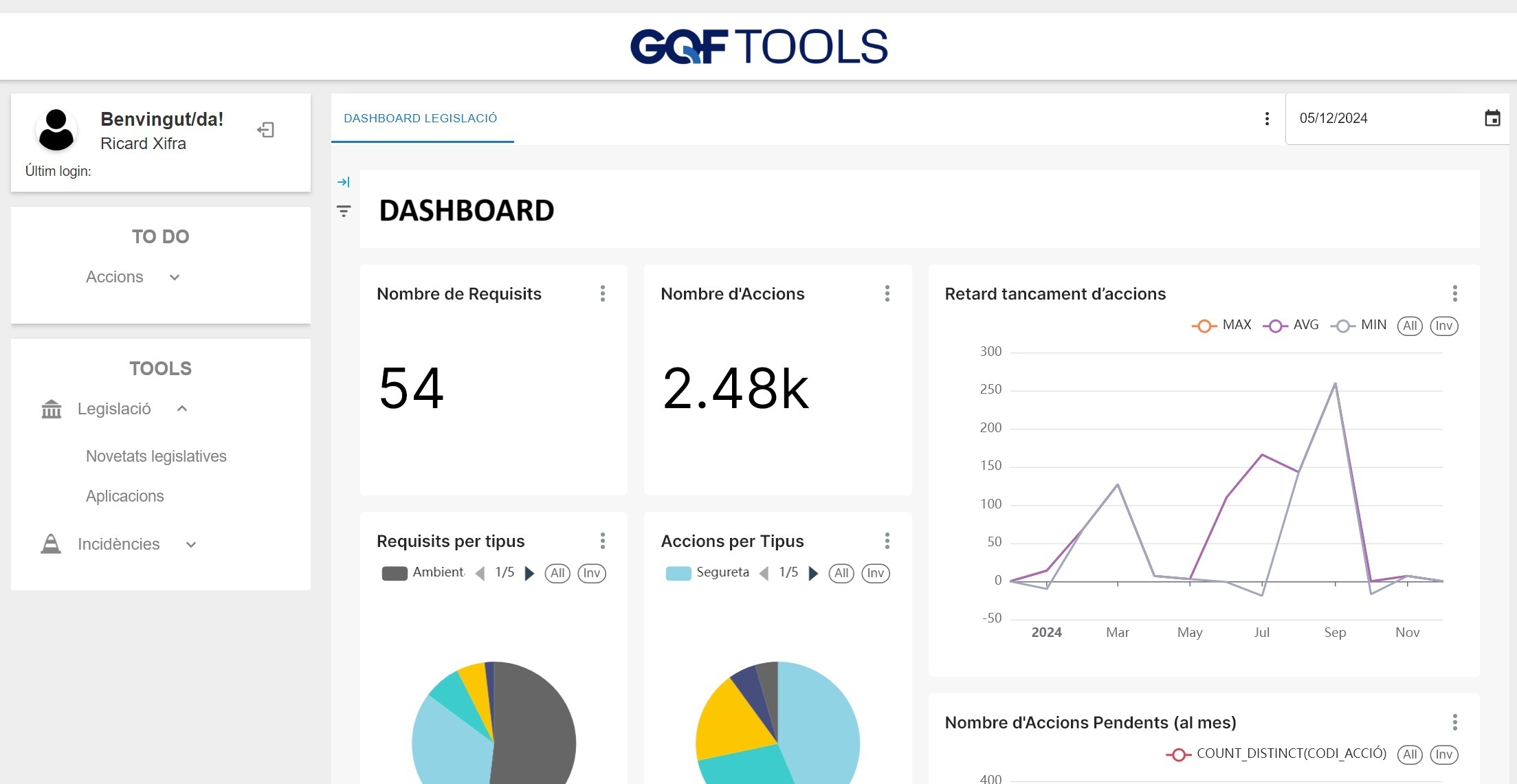Click the Incidències cone icon

[x=51, y=544]
